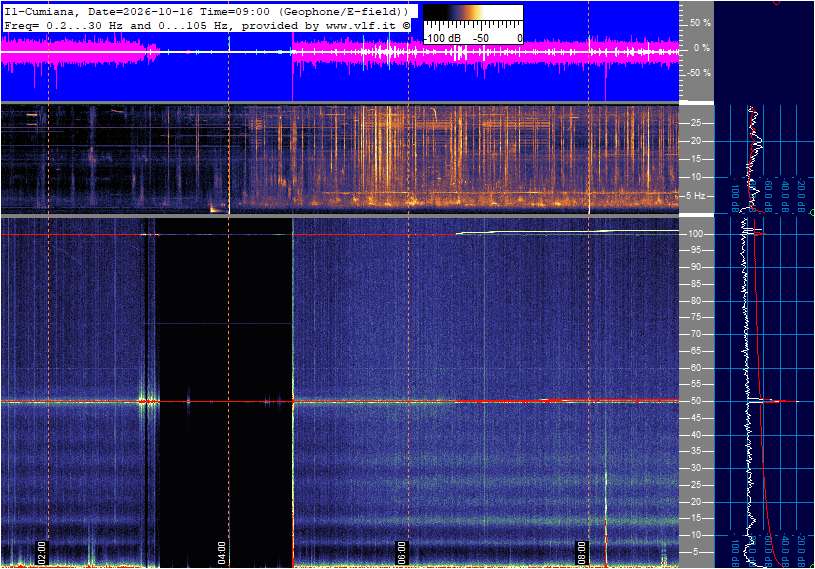The image size is (815, 569).
Task: Click '15' on the geophone frequency axis
Action: (x=695, y=159)
